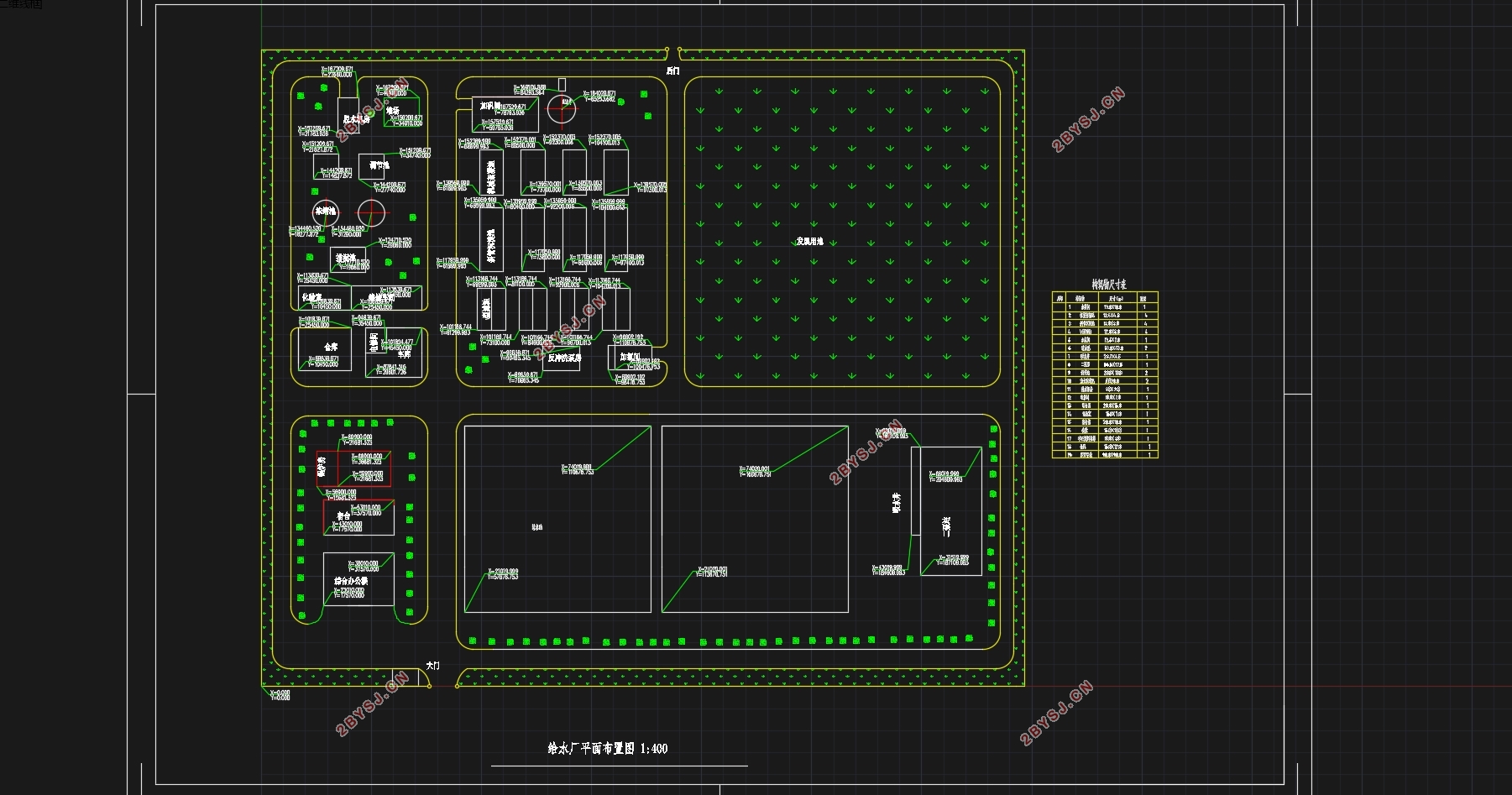Select the 后门 label at the top
Screen dimensions: 1512x795
pos(672,71)
